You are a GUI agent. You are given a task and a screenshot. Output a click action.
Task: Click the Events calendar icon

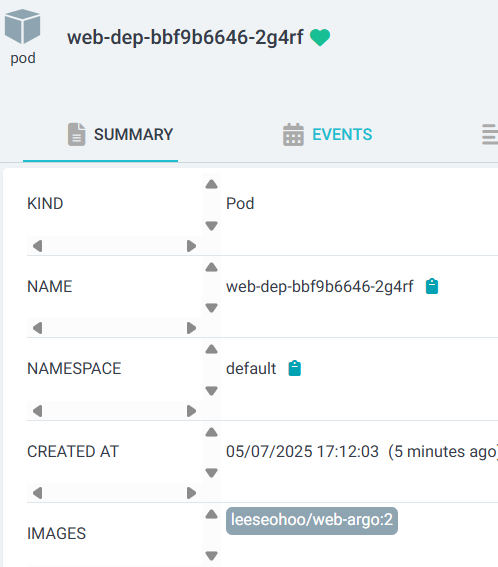(x=293, y=135)
